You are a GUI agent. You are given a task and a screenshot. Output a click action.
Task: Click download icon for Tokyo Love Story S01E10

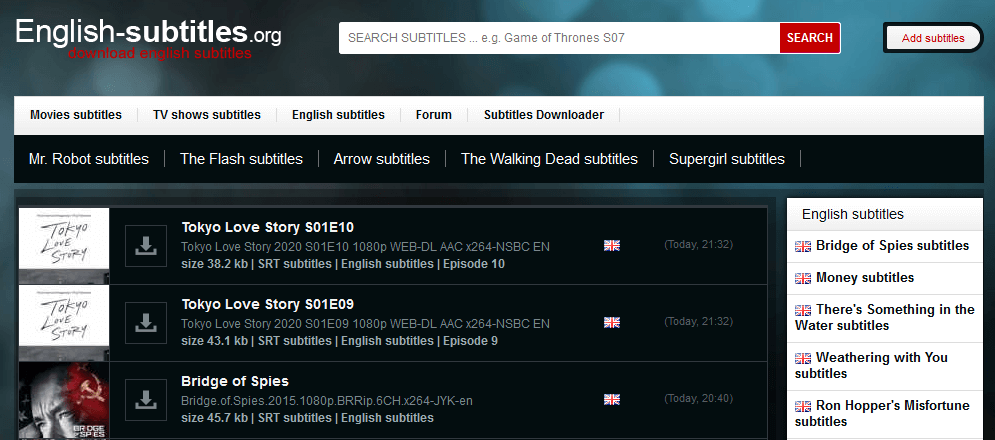tap(146, 246)
